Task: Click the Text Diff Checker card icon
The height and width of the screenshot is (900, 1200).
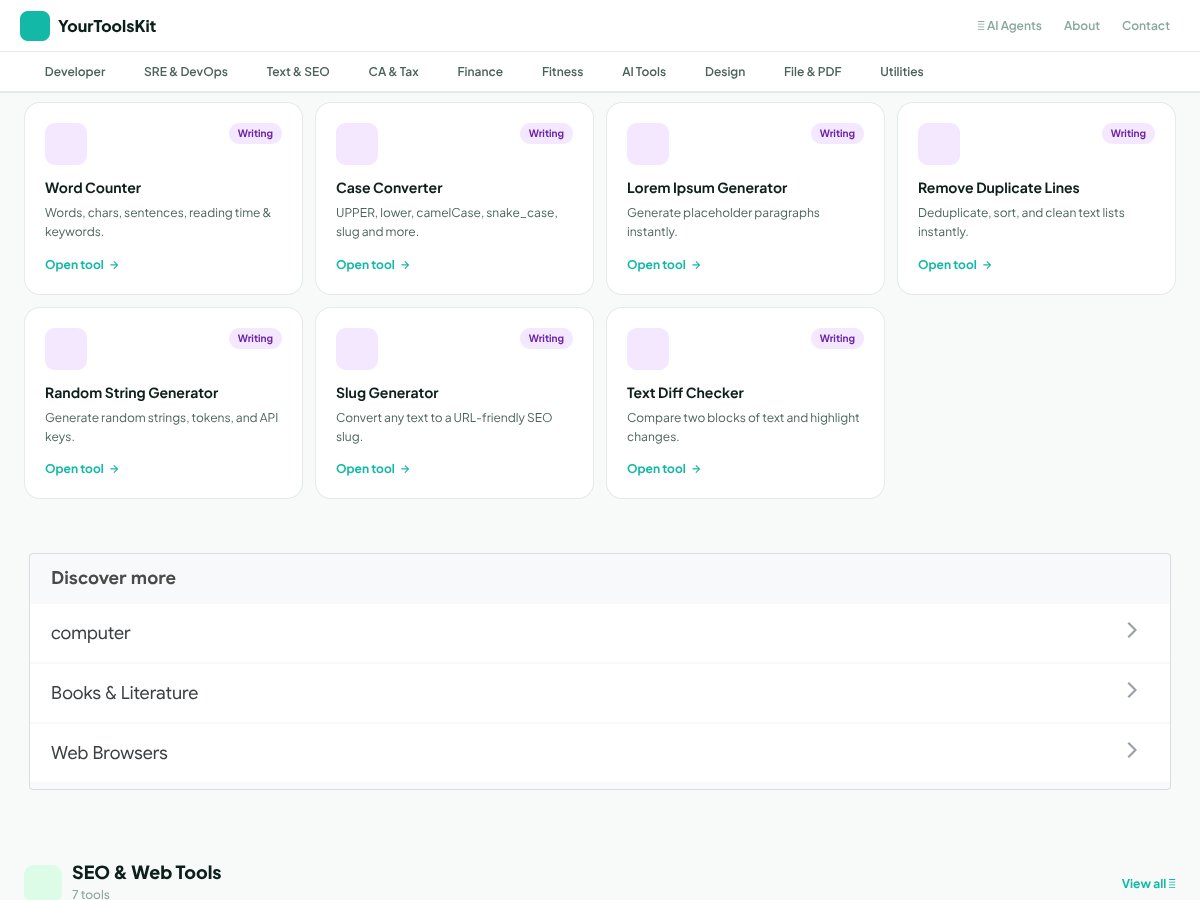Action: pyautogui.click(x=648, y=349)
